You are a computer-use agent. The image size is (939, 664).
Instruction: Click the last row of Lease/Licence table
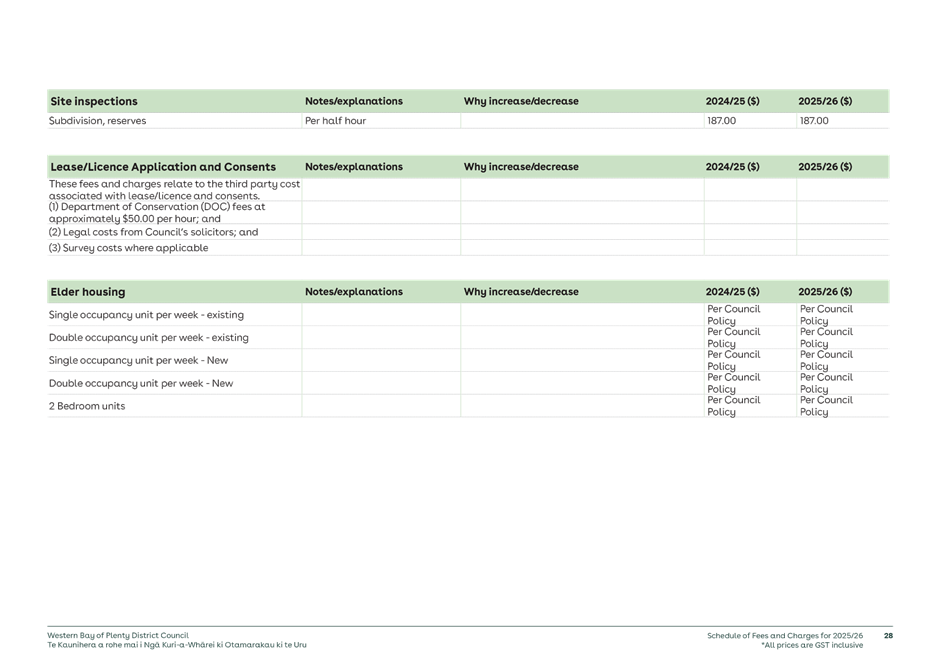tap(129, 247)
